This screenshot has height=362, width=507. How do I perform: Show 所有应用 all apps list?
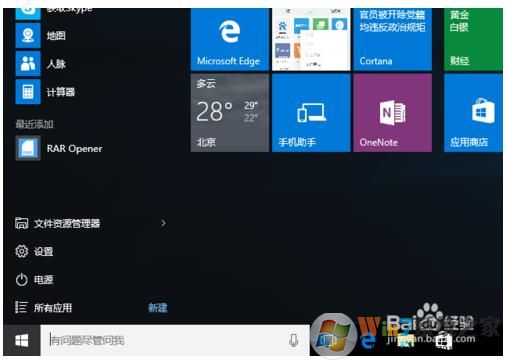click(x=43, y=307)
